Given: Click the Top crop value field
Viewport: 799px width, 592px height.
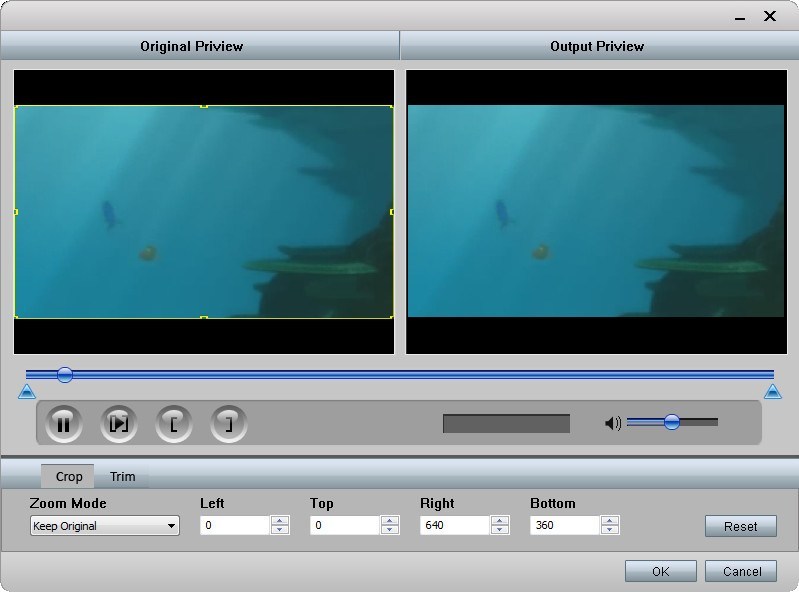Looking at the screenshot, I should click(x=345, y=525).
